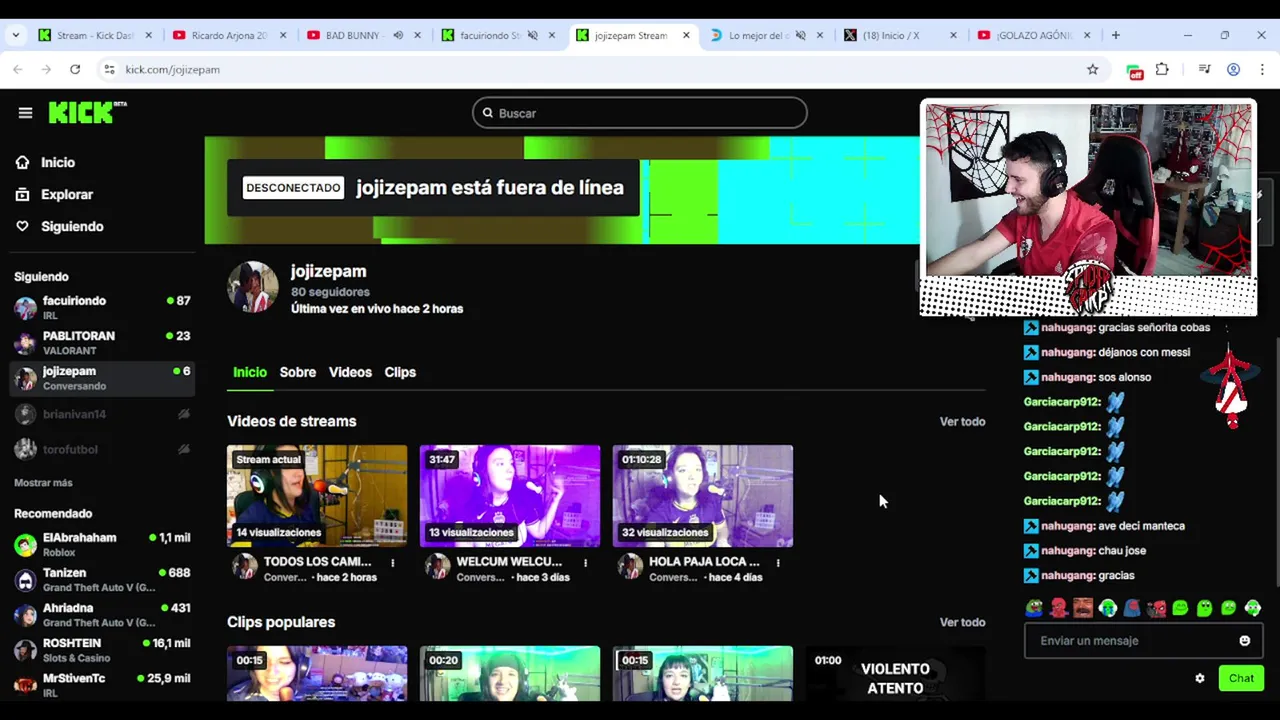Open MrStivenTc recommended channel
The height and width of the screenshot is (720, 1280).
(x=102, y=684)
